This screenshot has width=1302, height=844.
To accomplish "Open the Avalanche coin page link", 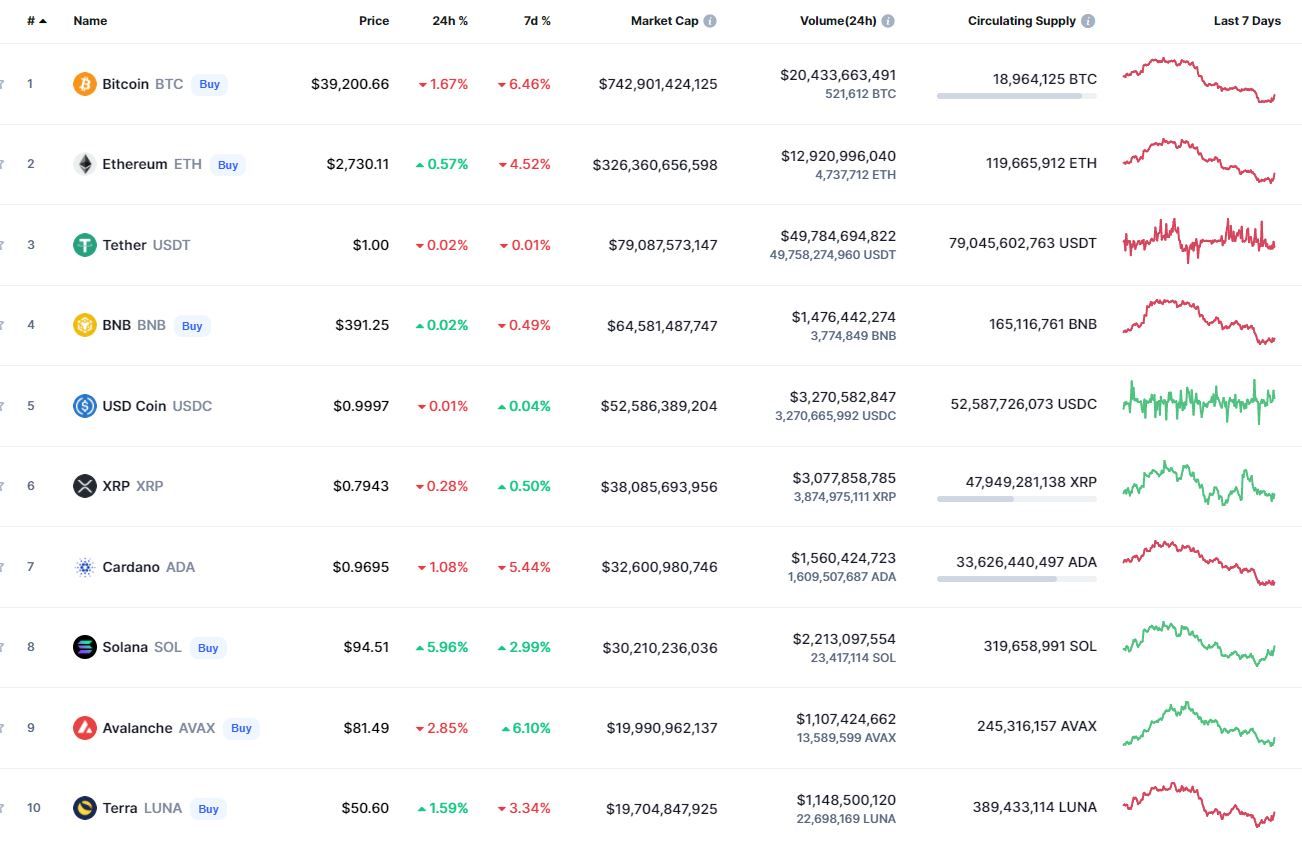I will coord(139,728).
